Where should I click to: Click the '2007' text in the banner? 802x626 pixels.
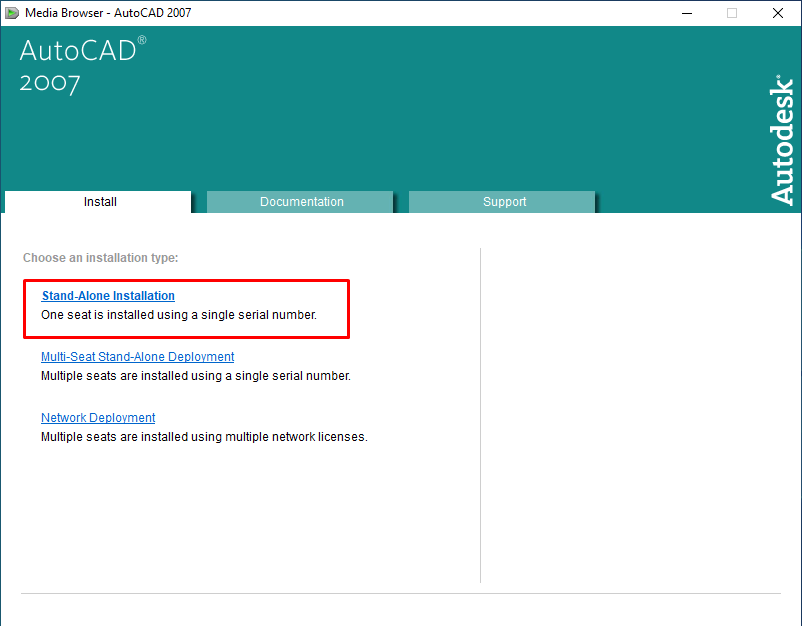(x=50, y=83)
